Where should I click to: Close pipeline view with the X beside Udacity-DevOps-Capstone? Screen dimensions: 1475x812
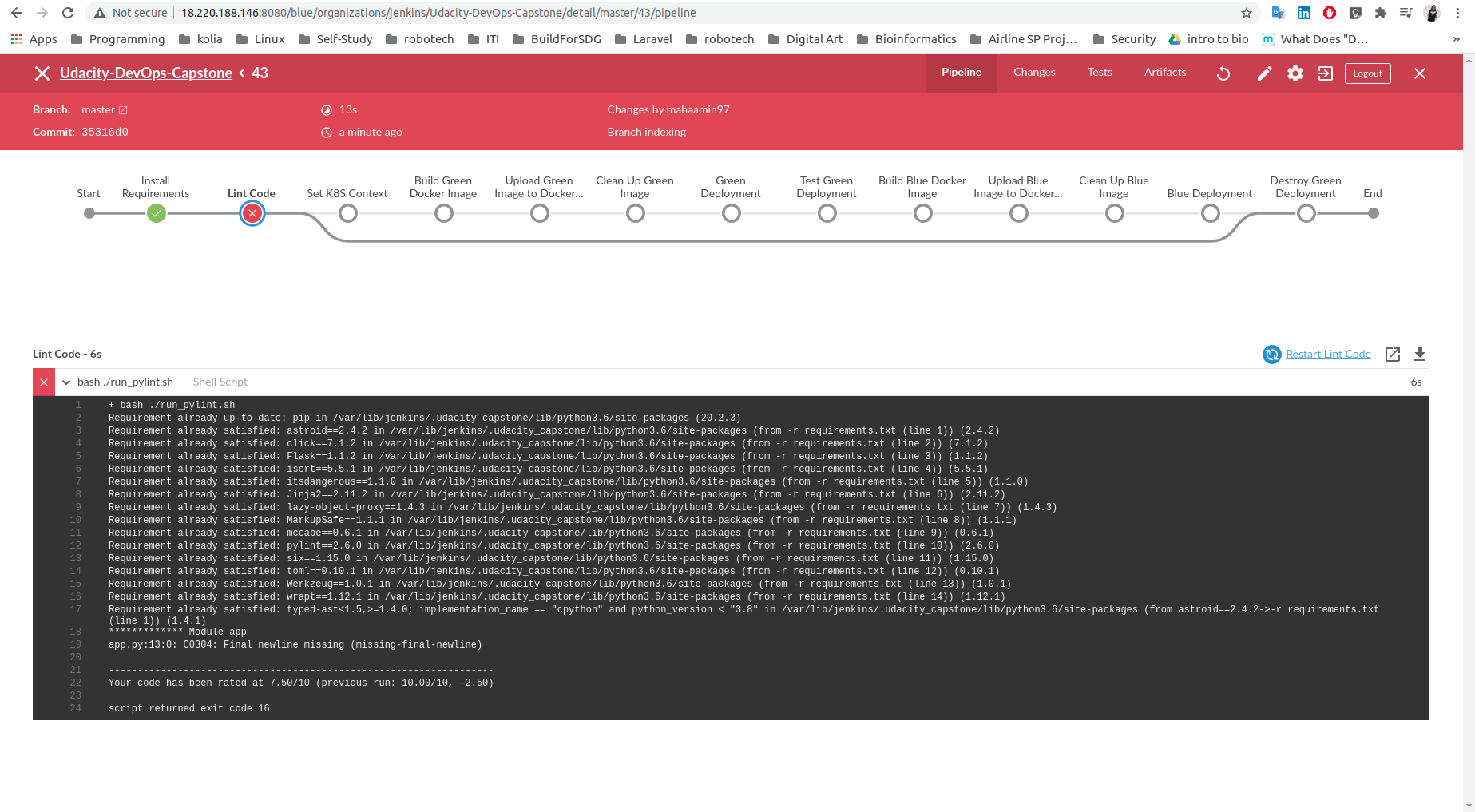pos(42,73)
